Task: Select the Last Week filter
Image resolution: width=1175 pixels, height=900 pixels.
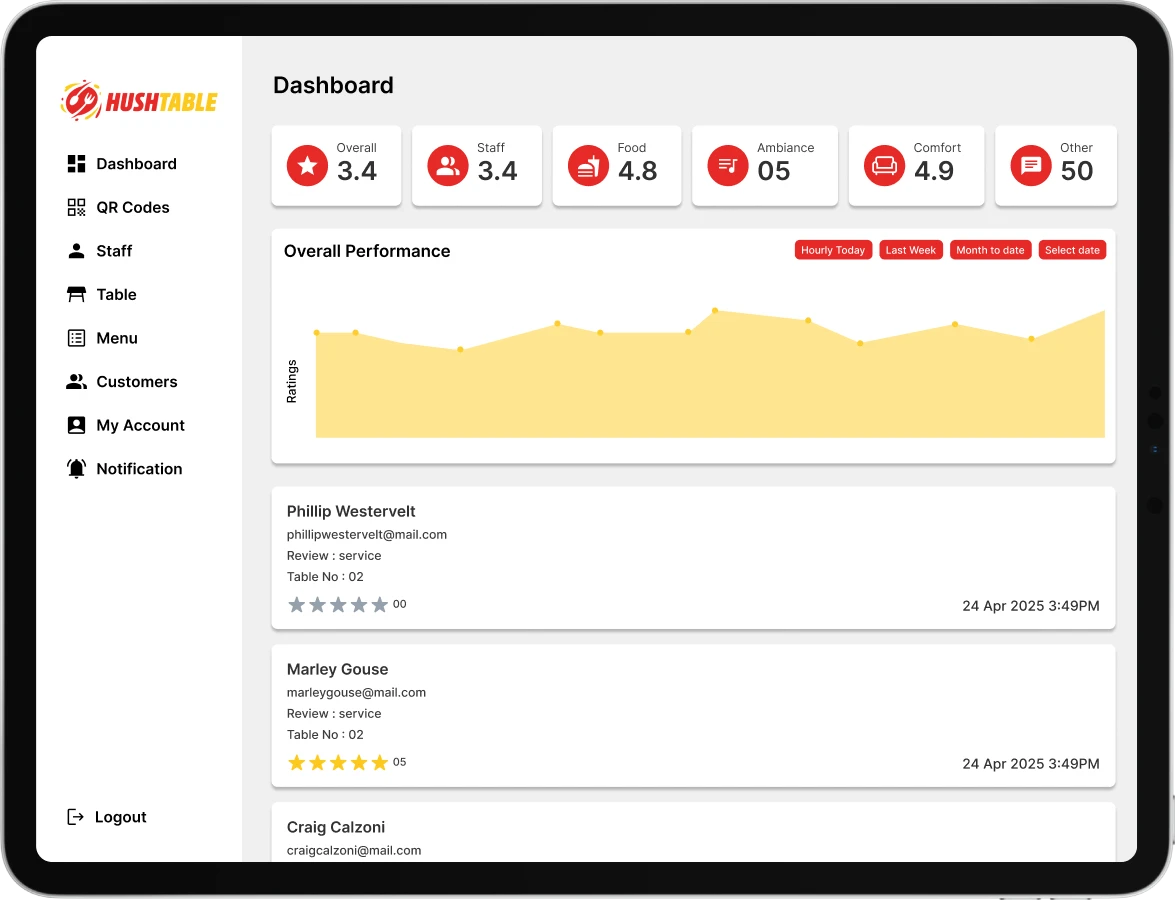Action: (910, 250)
